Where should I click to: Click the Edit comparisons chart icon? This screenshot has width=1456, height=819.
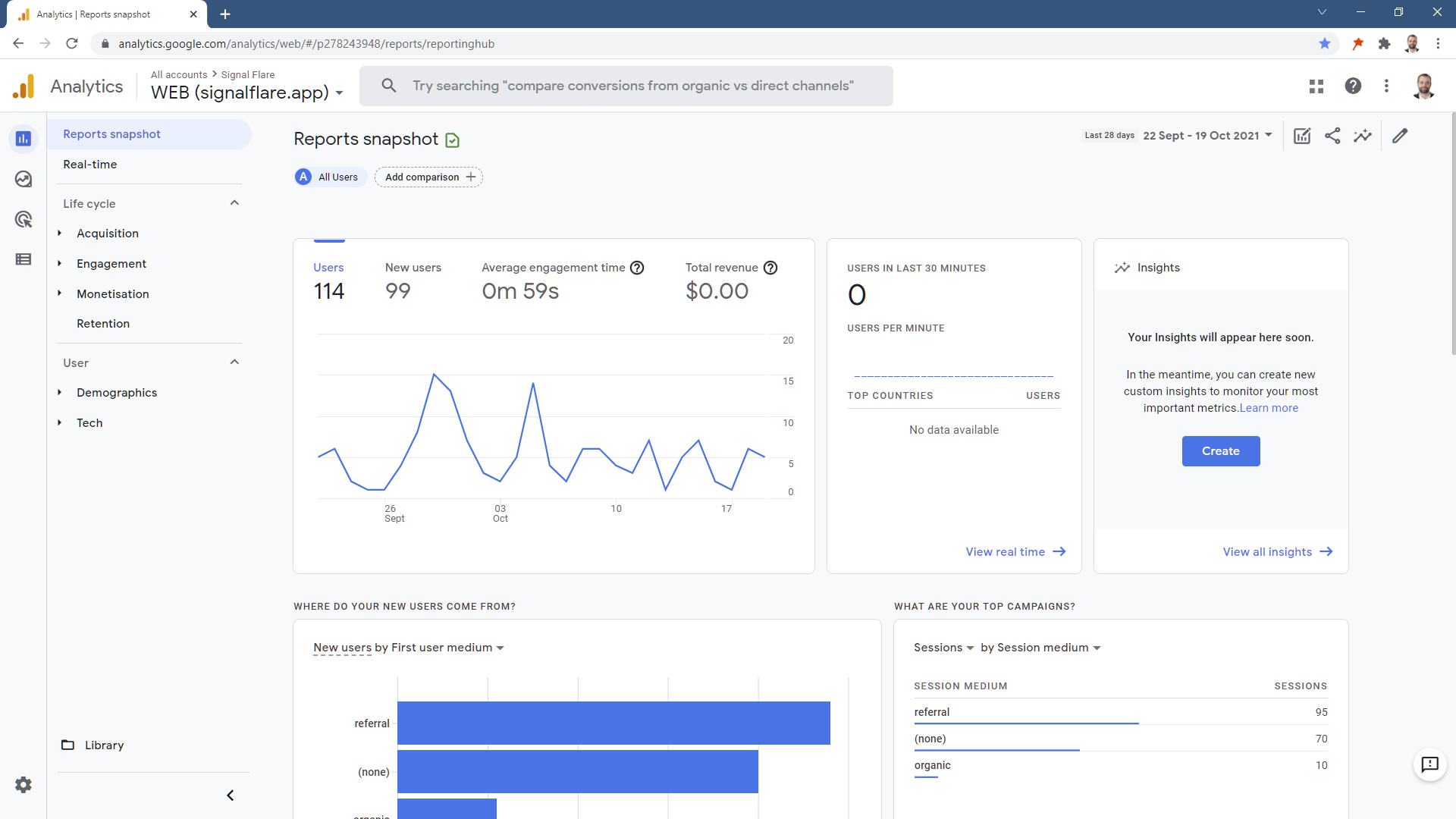click(1302, 136)
